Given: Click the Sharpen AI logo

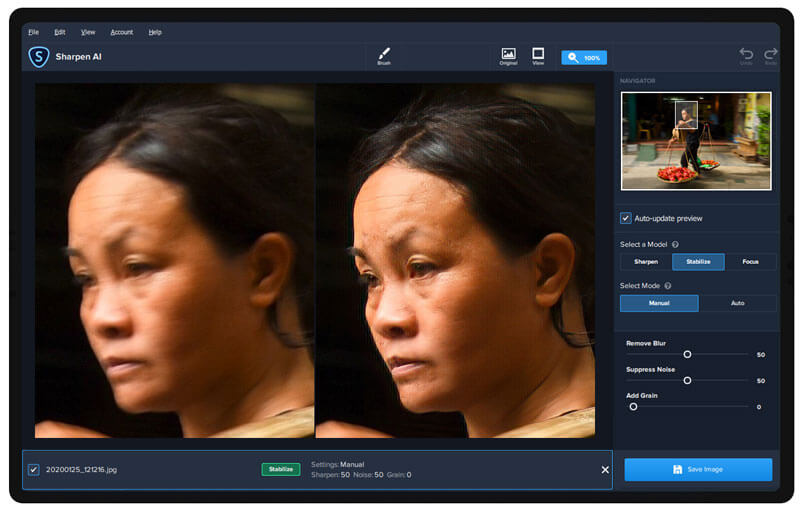Looking at the screenshot, I should pos(39,57).
